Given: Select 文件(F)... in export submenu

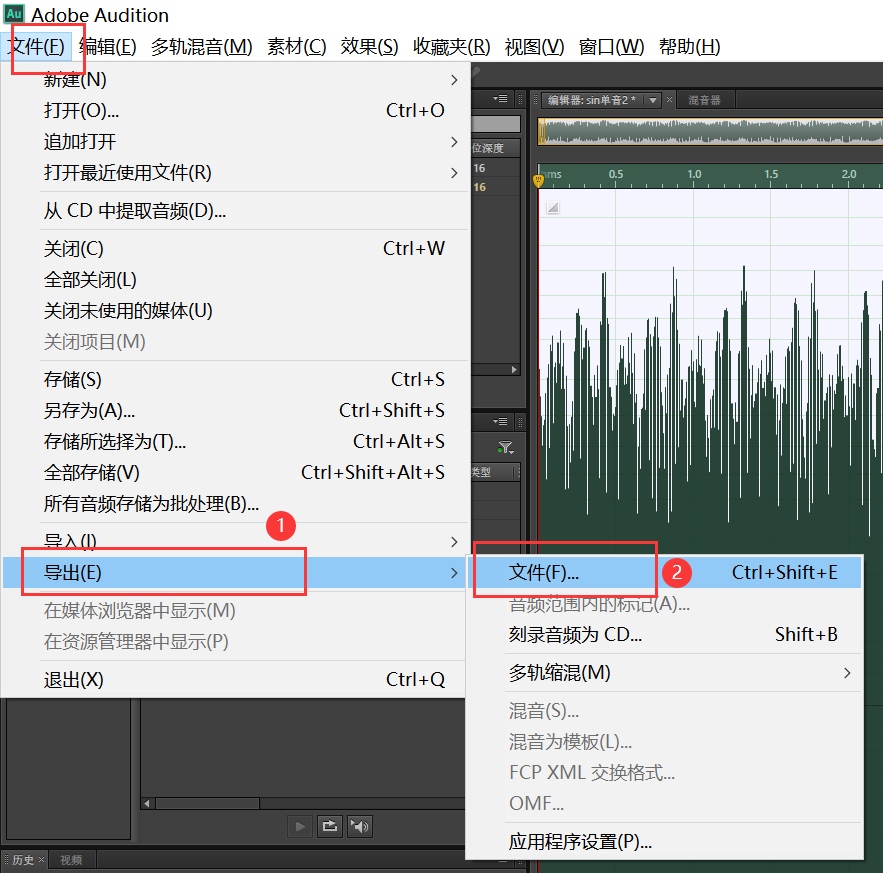Looking at the screenshot, I should click(665, 572).
